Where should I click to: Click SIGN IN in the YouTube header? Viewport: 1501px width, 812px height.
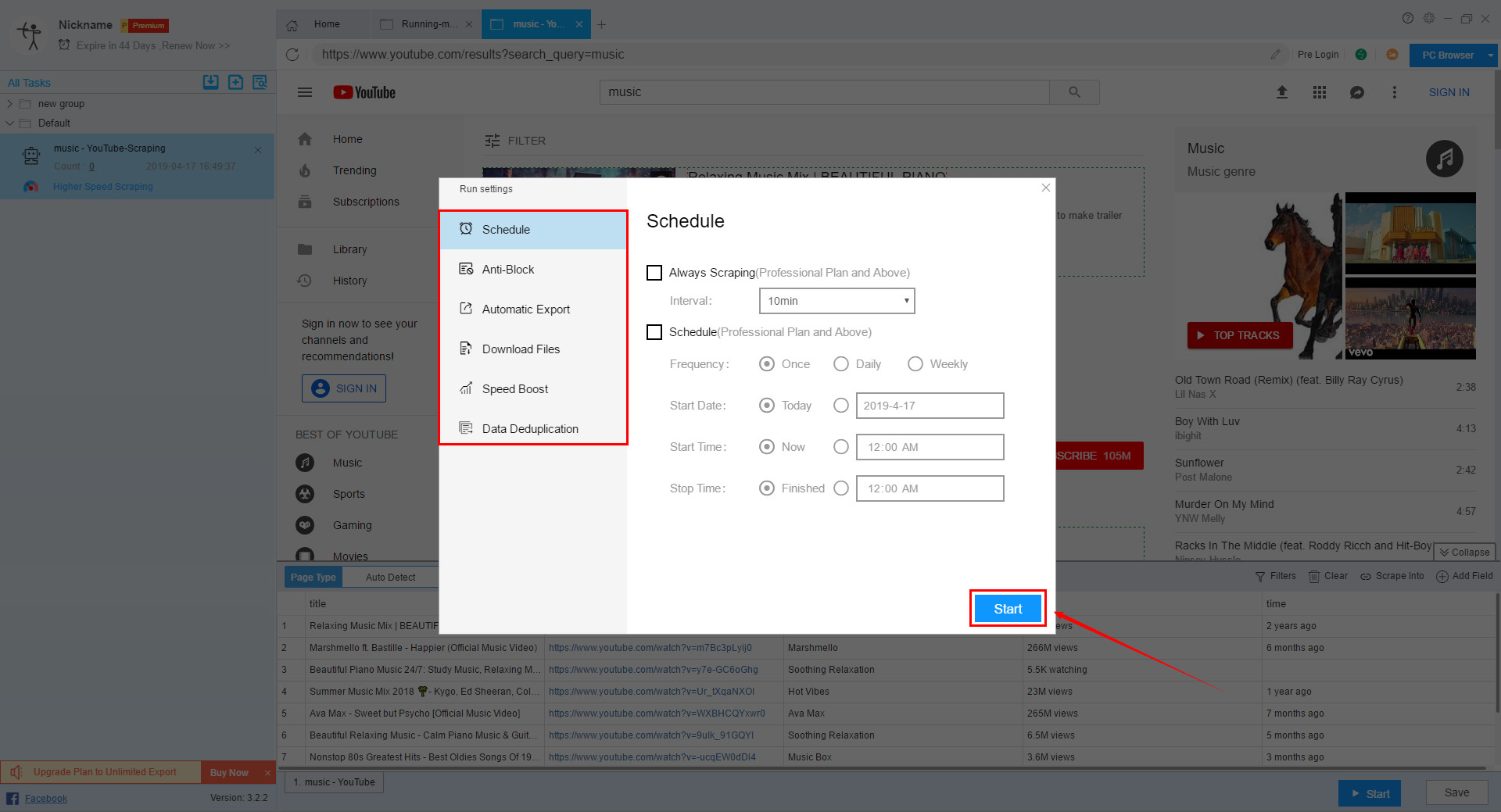[1449, 92]
